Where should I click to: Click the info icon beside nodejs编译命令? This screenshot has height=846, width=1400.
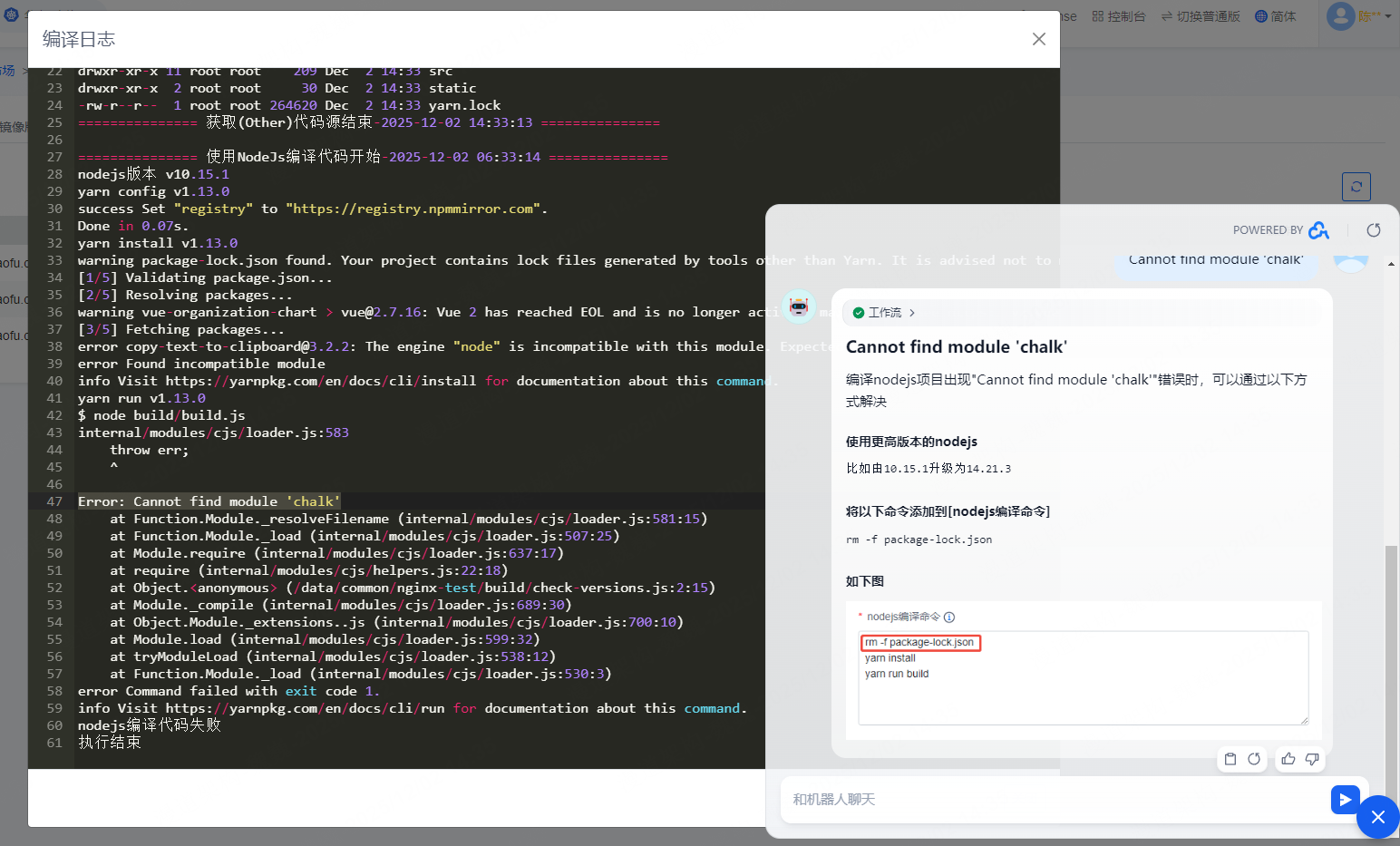(949, 617)
